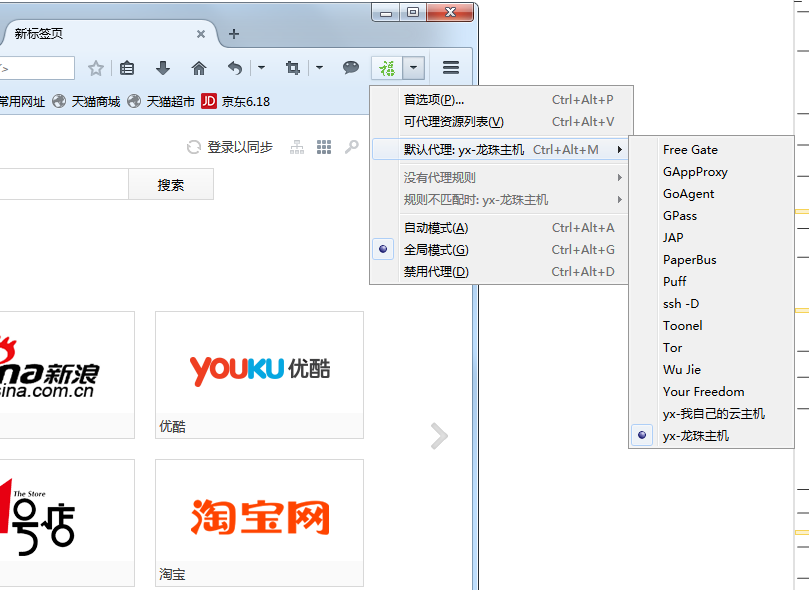809x590 pixels.
Task: Open 常用网址 bookmark
Action: click(22, 102)
